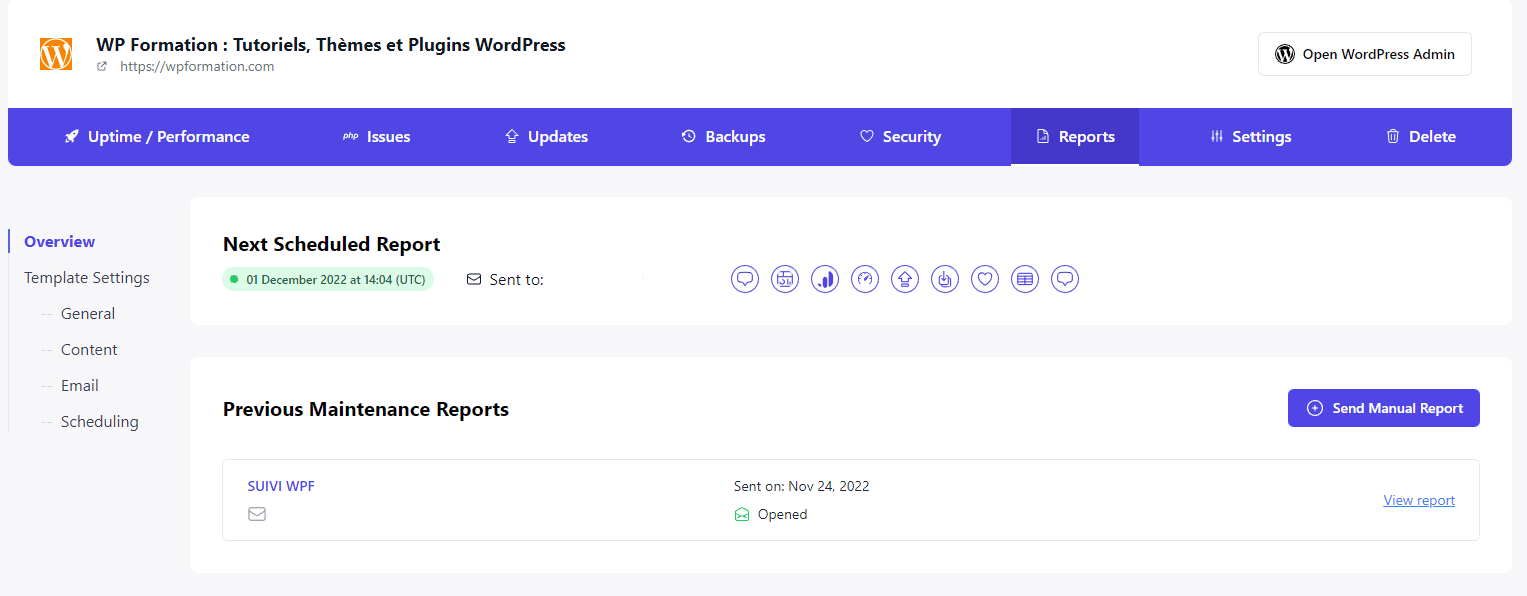Viewport: 1527px width, 596px height.
Task: Click the download backups report icon
Action: [x=945, y=279]
